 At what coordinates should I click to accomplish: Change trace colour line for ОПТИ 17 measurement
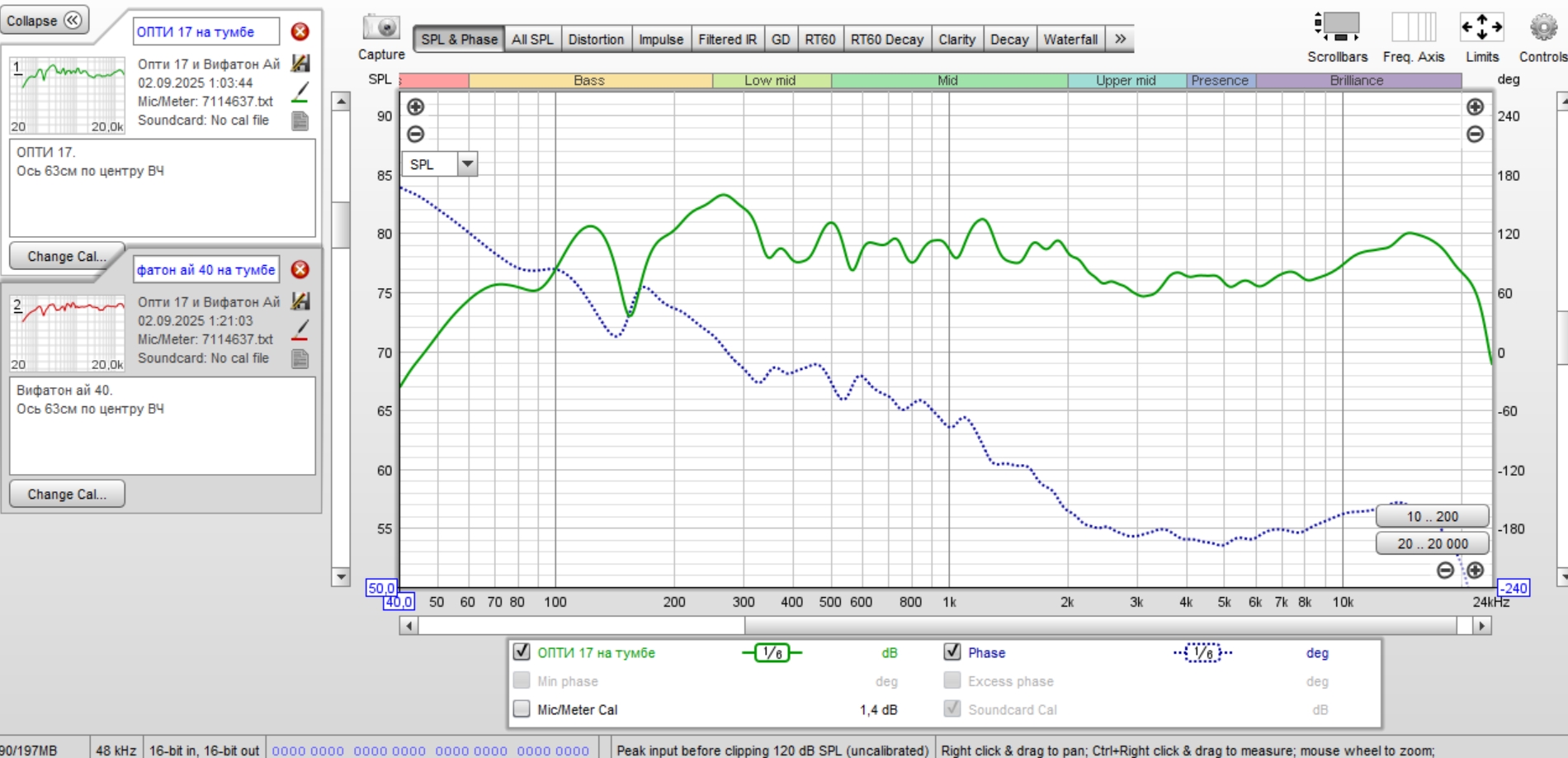(x=300, y=92)
